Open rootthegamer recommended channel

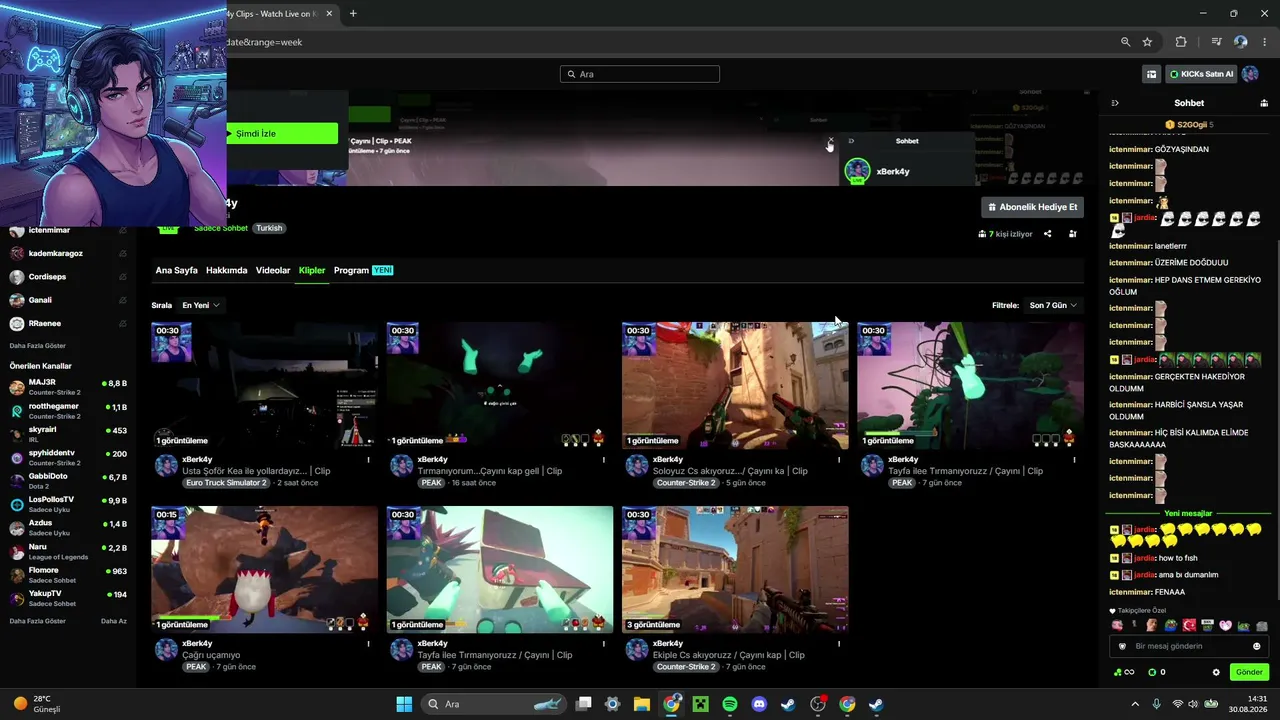[x=68, y=411]
